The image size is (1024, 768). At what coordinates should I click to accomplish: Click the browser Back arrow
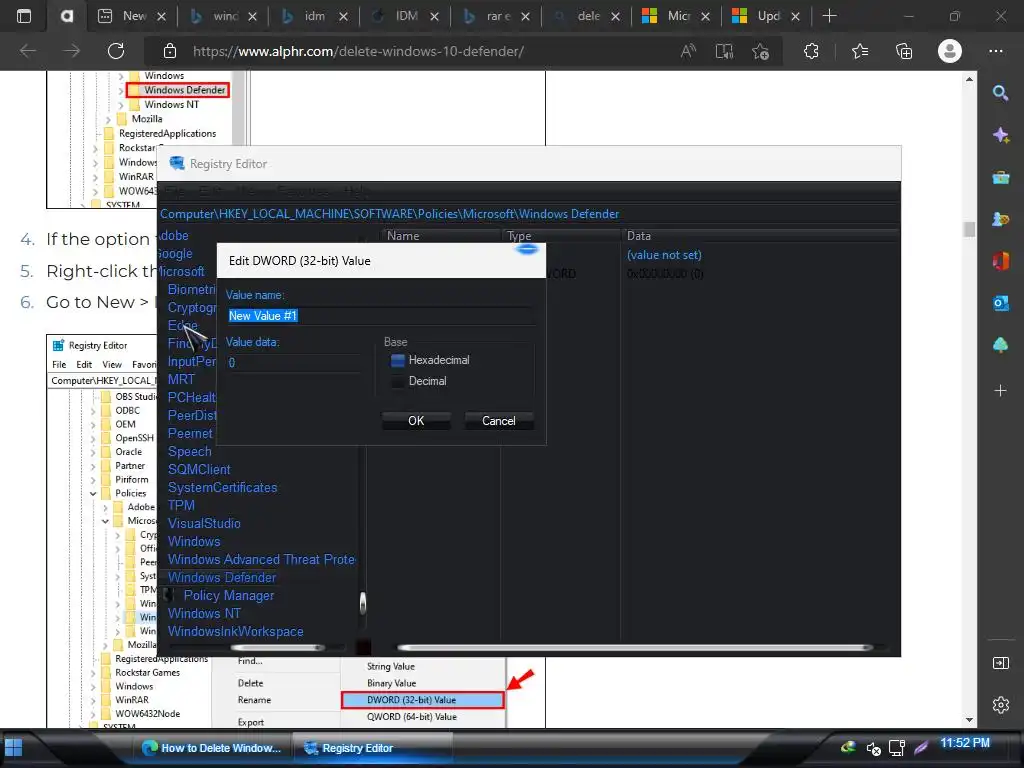coord(27,51)
